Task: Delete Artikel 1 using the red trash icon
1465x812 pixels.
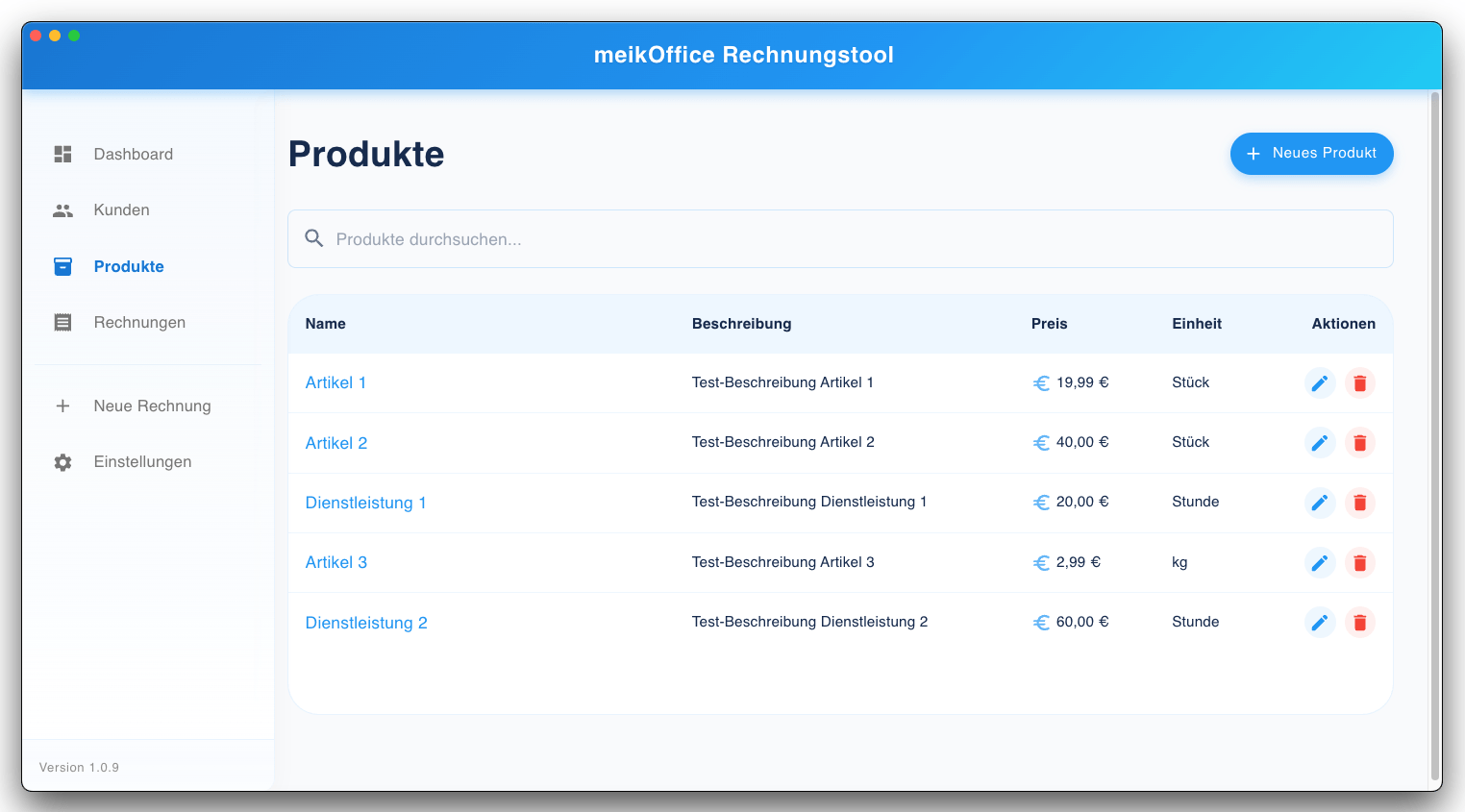Action: 1360,382
